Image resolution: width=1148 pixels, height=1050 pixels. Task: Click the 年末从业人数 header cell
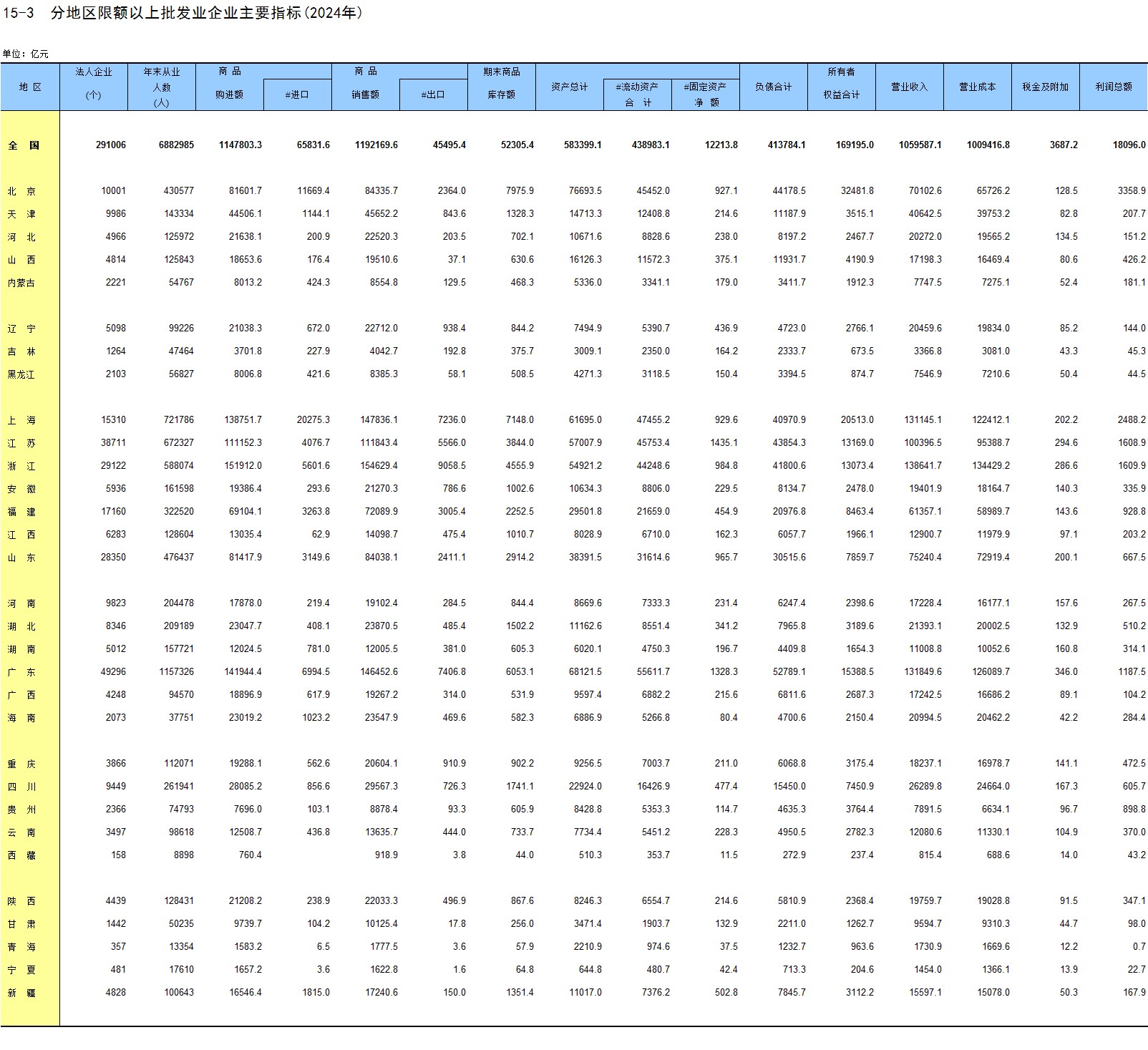click(x=162, y=87)
